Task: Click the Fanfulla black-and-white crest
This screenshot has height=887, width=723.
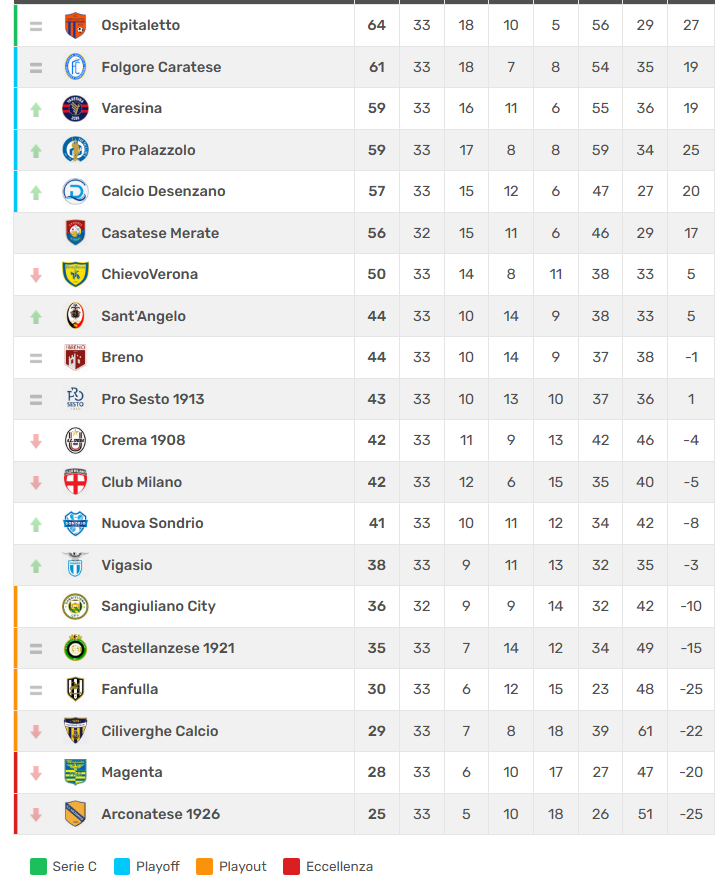Action: coord(75,689)
